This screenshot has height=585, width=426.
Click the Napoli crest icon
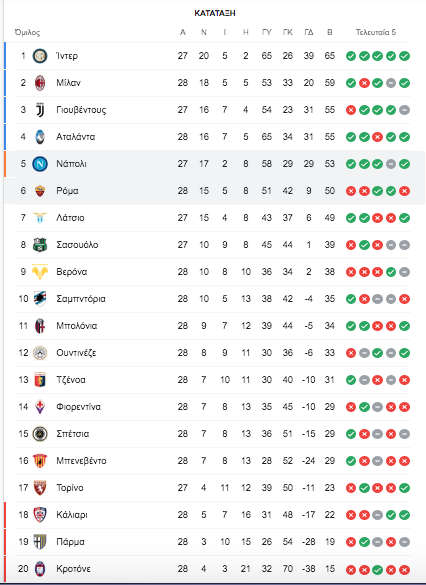[x=40, y=164]
